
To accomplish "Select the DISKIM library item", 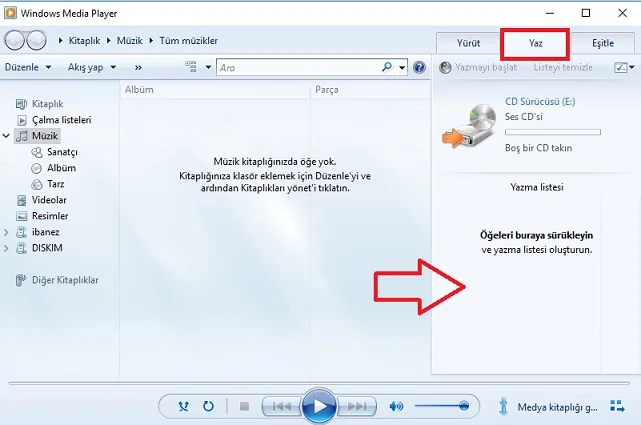I will (39, 248).
